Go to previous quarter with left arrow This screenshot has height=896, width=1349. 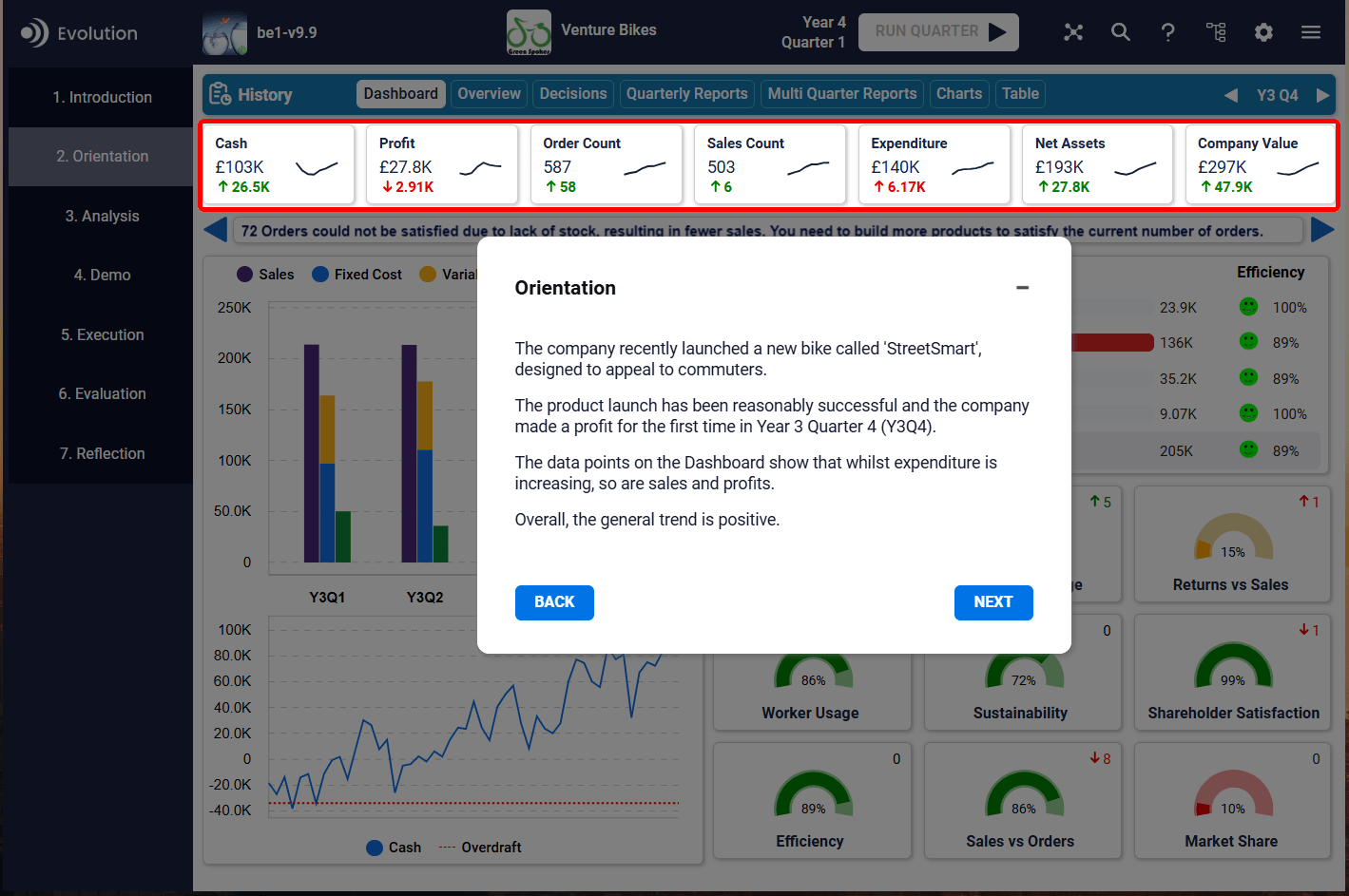click(1231, 95)
